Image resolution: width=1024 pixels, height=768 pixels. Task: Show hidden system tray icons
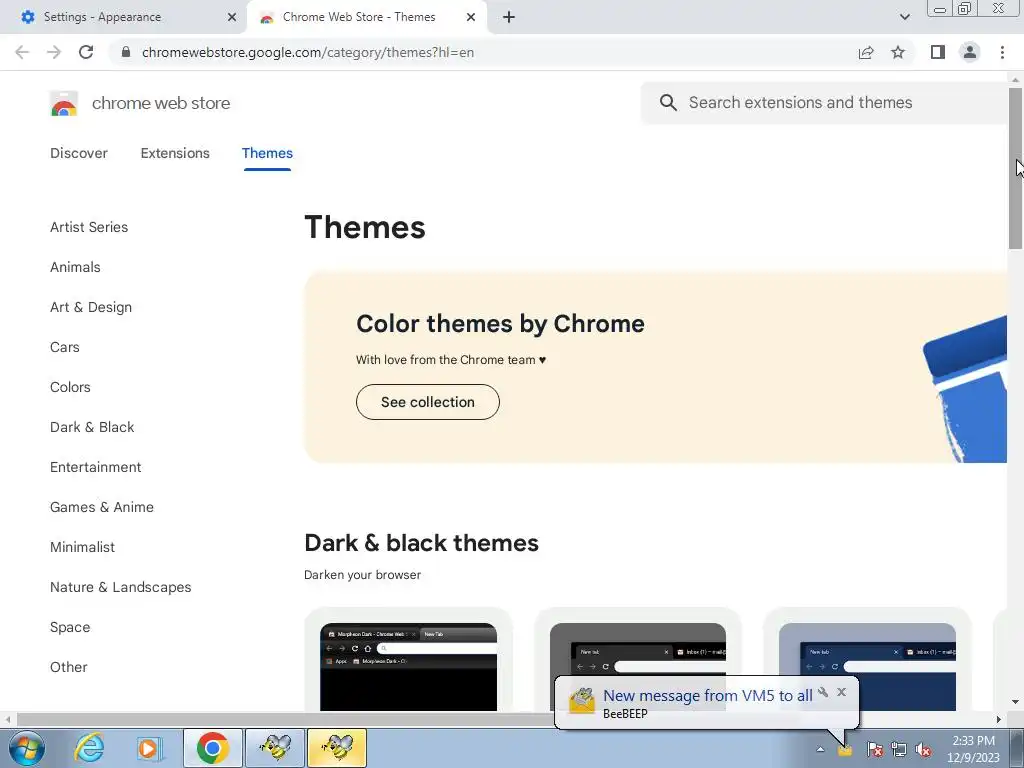pos(820,749)
